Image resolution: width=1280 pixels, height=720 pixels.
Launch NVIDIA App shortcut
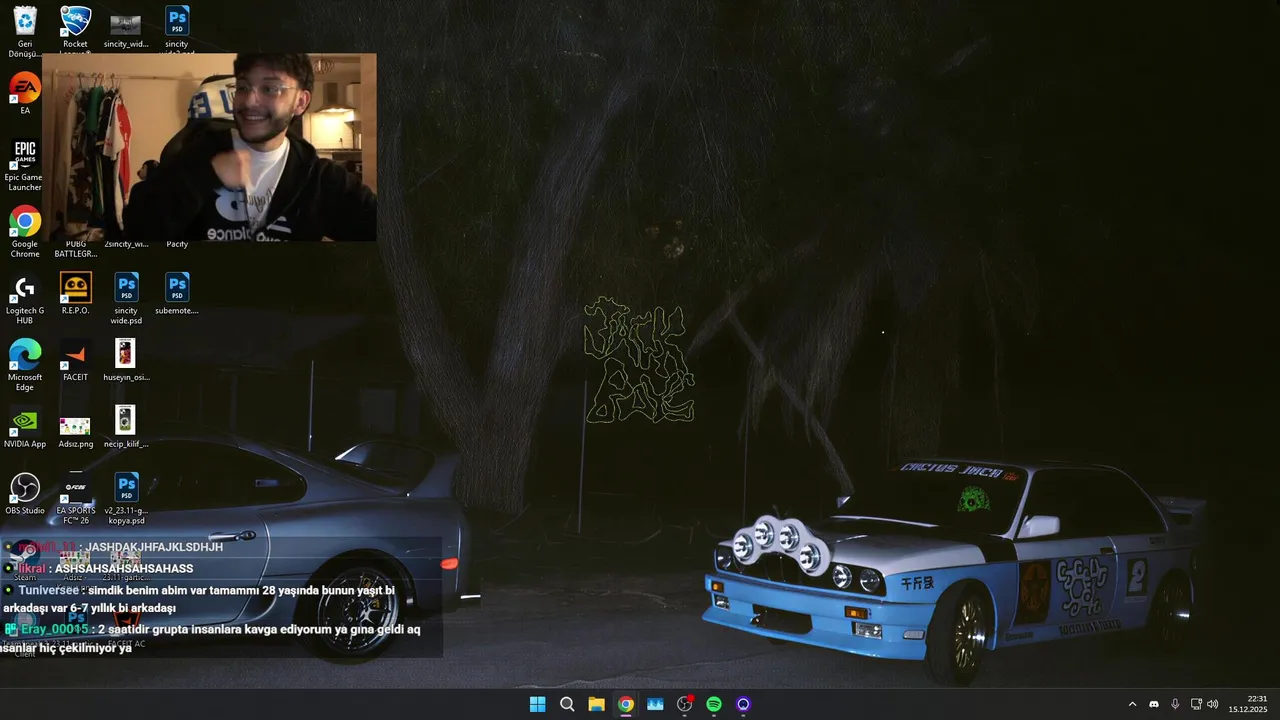click(25, 427)
